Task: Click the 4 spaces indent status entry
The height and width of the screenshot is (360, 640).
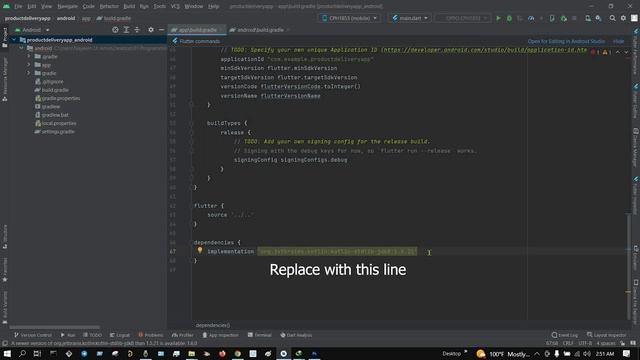Action: (x=606, y=343)
